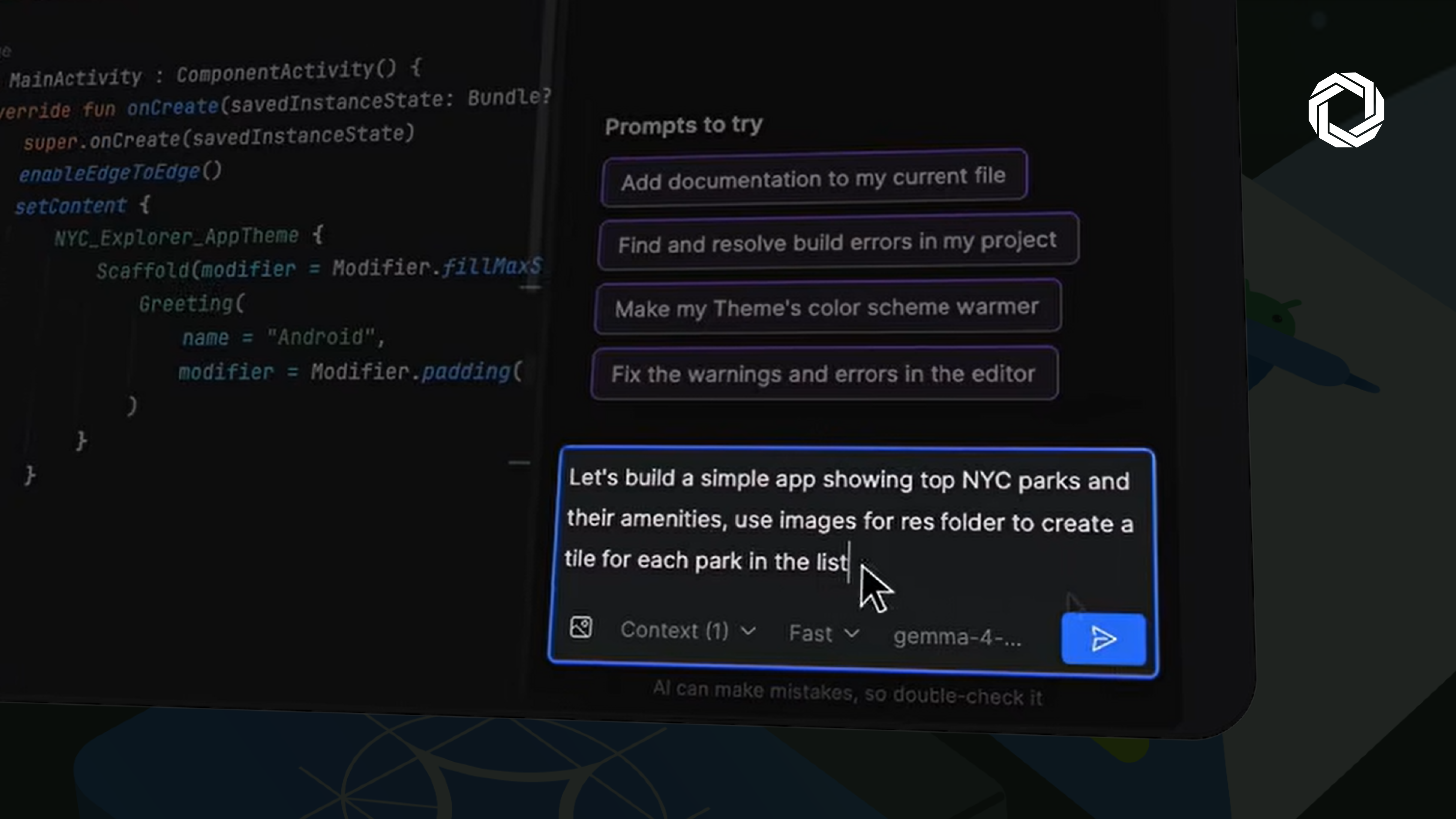Screen dimensions: 1456x819
Task: Click the white hexagon logo
Action: point(1346,110)
